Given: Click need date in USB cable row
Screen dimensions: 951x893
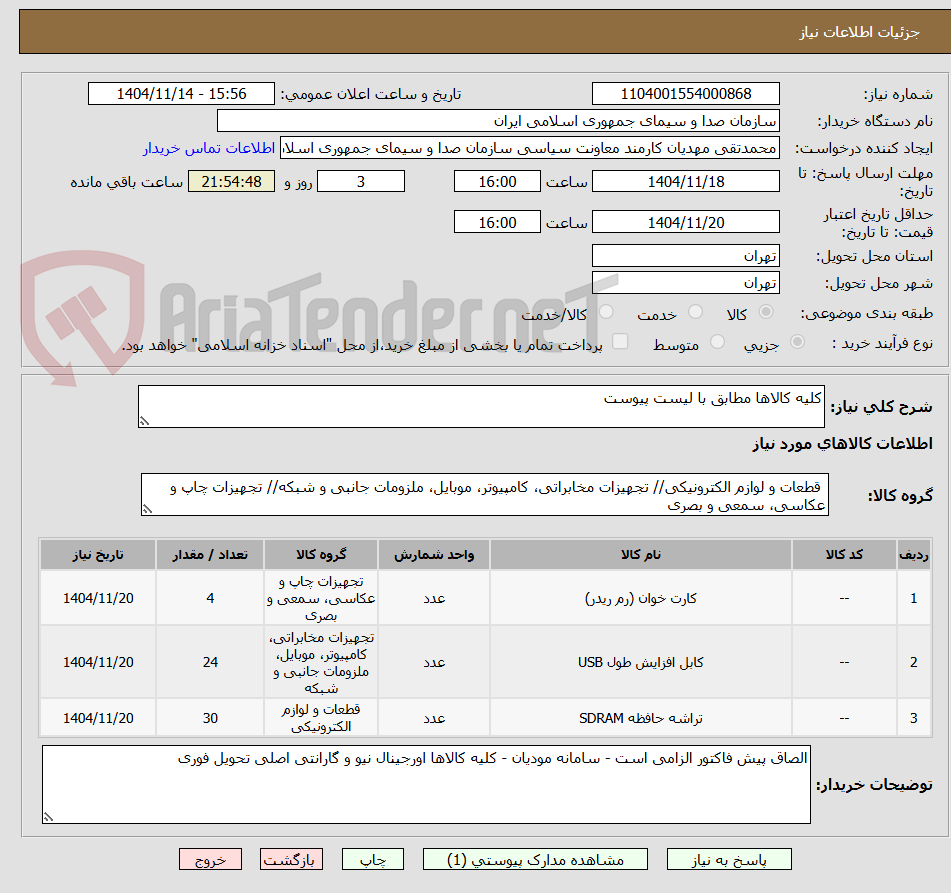Looking at the screenshot, I should tap(98, 662).
